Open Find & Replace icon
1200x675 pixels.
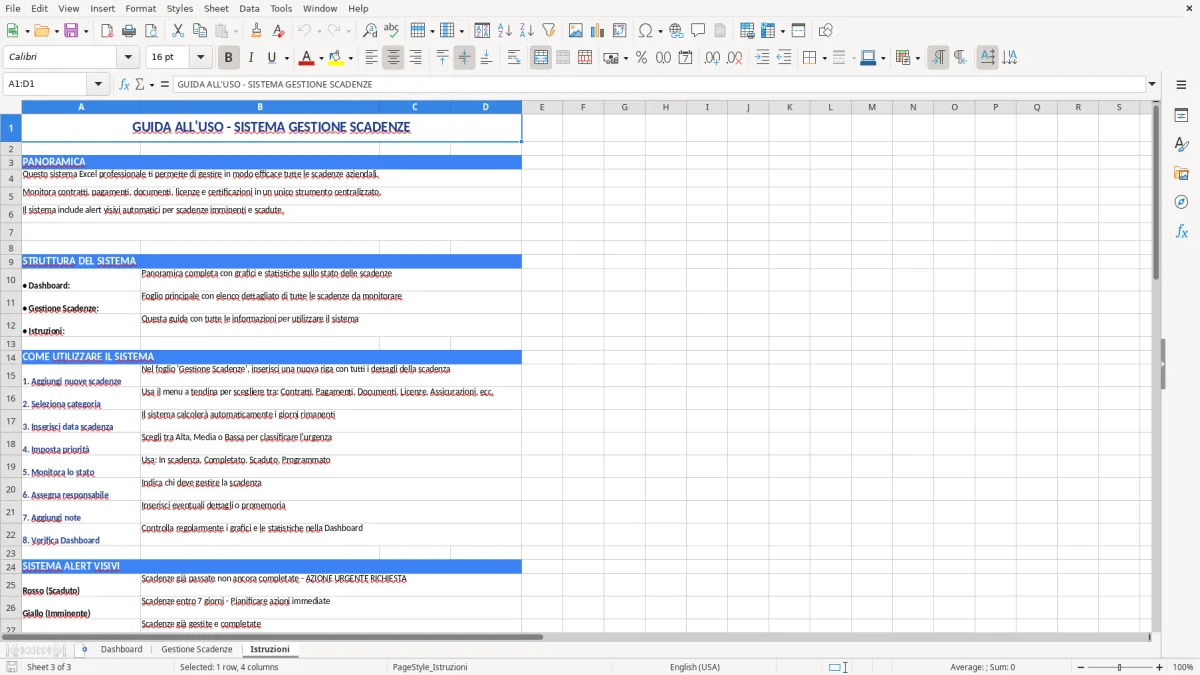point(370,31)
